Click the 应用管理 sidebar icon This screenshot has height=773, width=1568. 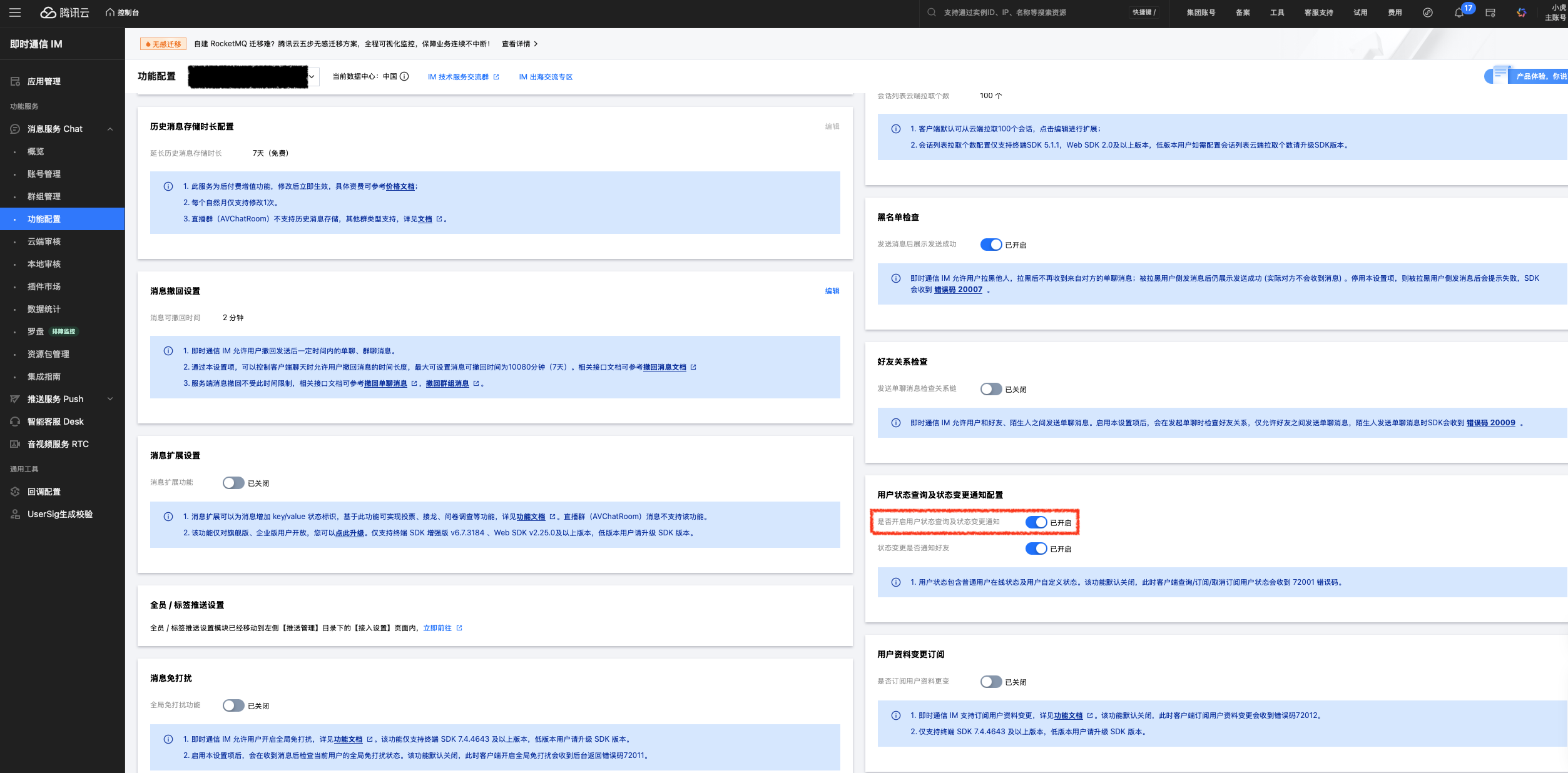point(15,81)
